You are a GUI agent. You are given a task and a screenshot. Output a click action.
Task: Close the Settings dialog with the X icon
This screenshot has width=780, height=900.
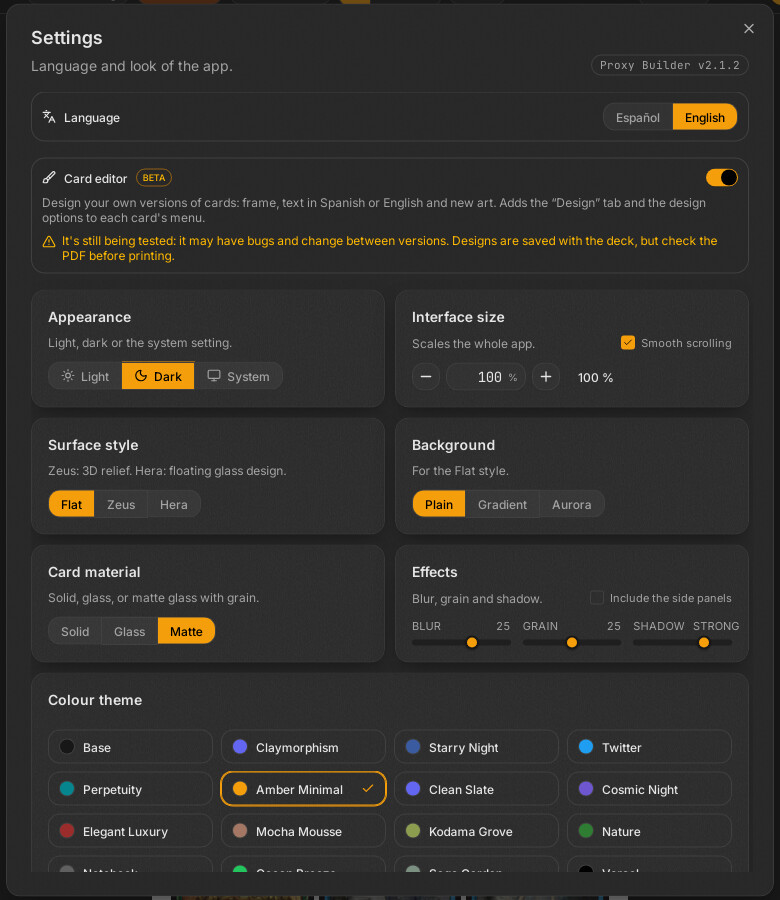click(x=748, y=29)
